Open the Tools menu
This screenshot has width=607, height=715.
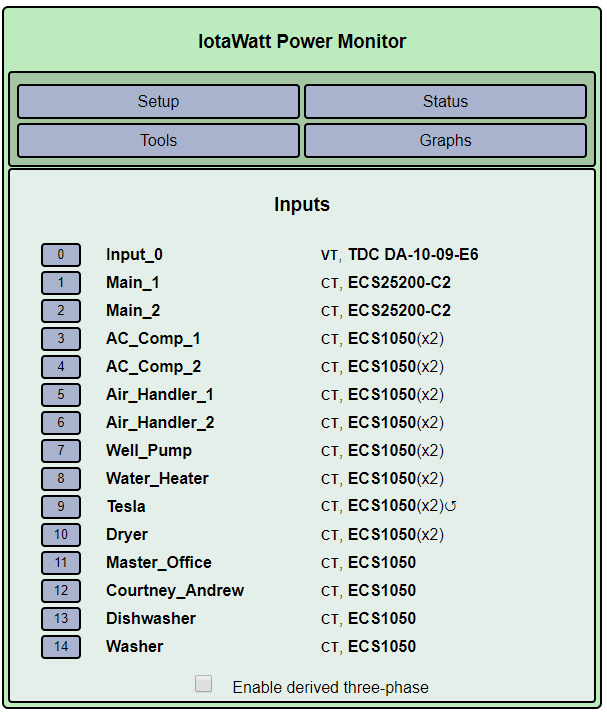coord(158,140)
